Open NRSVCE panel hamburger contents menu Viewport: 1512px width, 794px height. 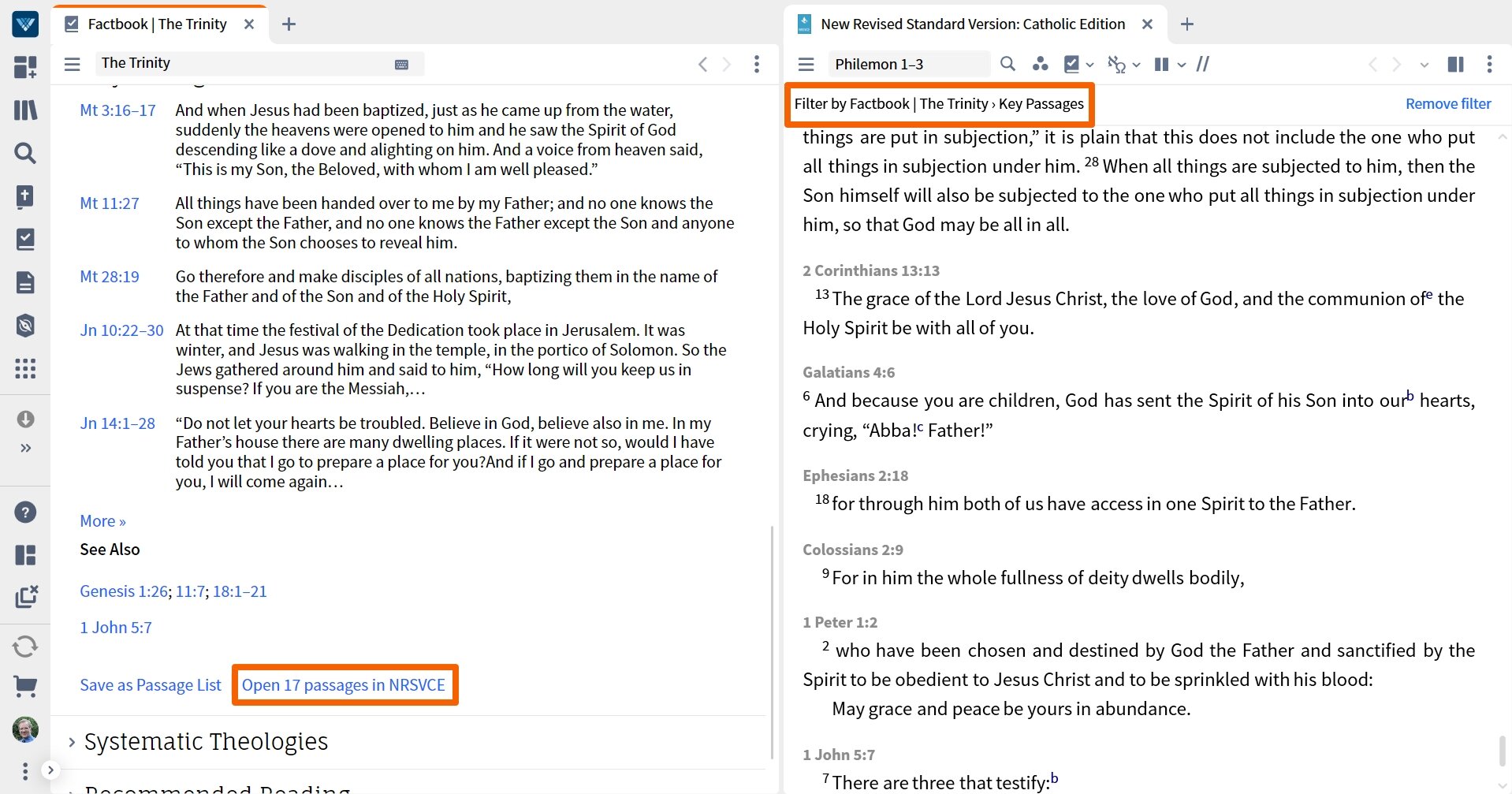click(x=806, y=64)
